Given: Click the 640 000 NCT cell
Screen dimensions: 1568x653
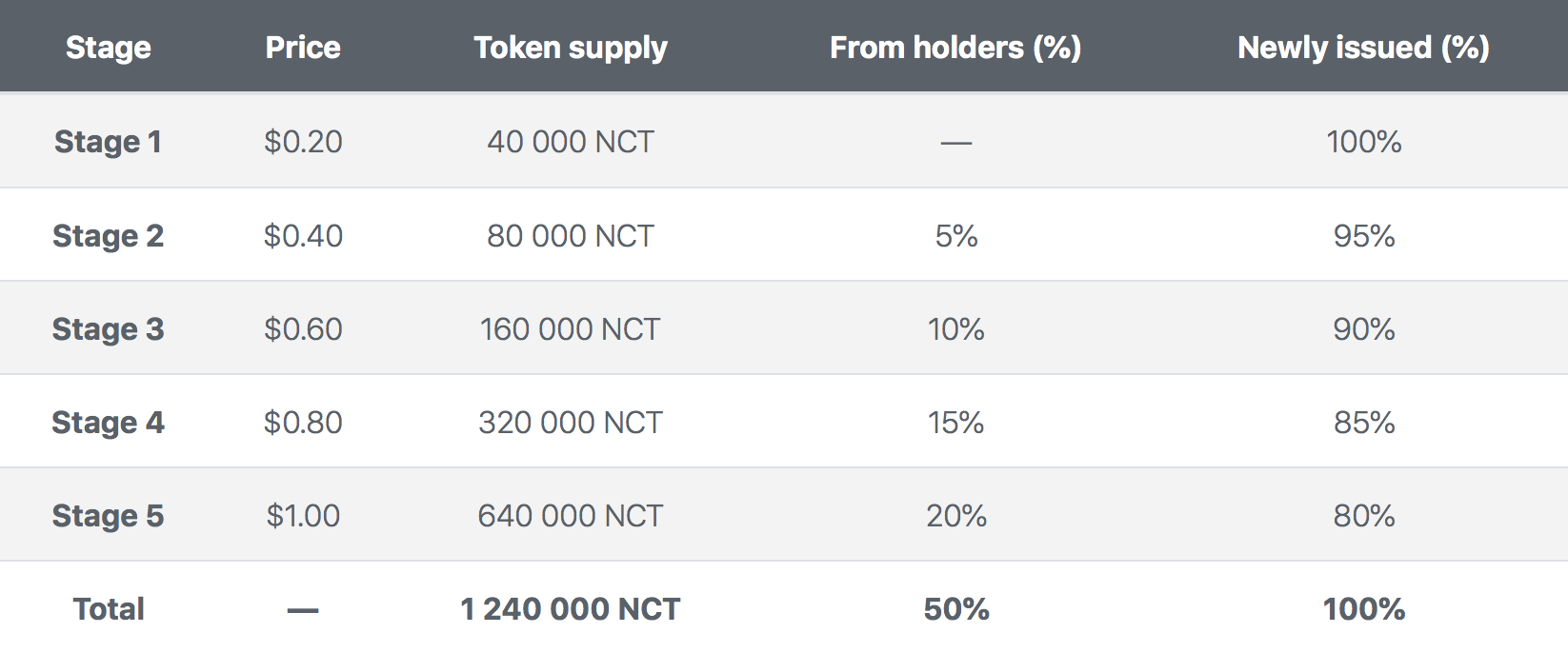Looking at the screenshot, I should tap(570, 515).
